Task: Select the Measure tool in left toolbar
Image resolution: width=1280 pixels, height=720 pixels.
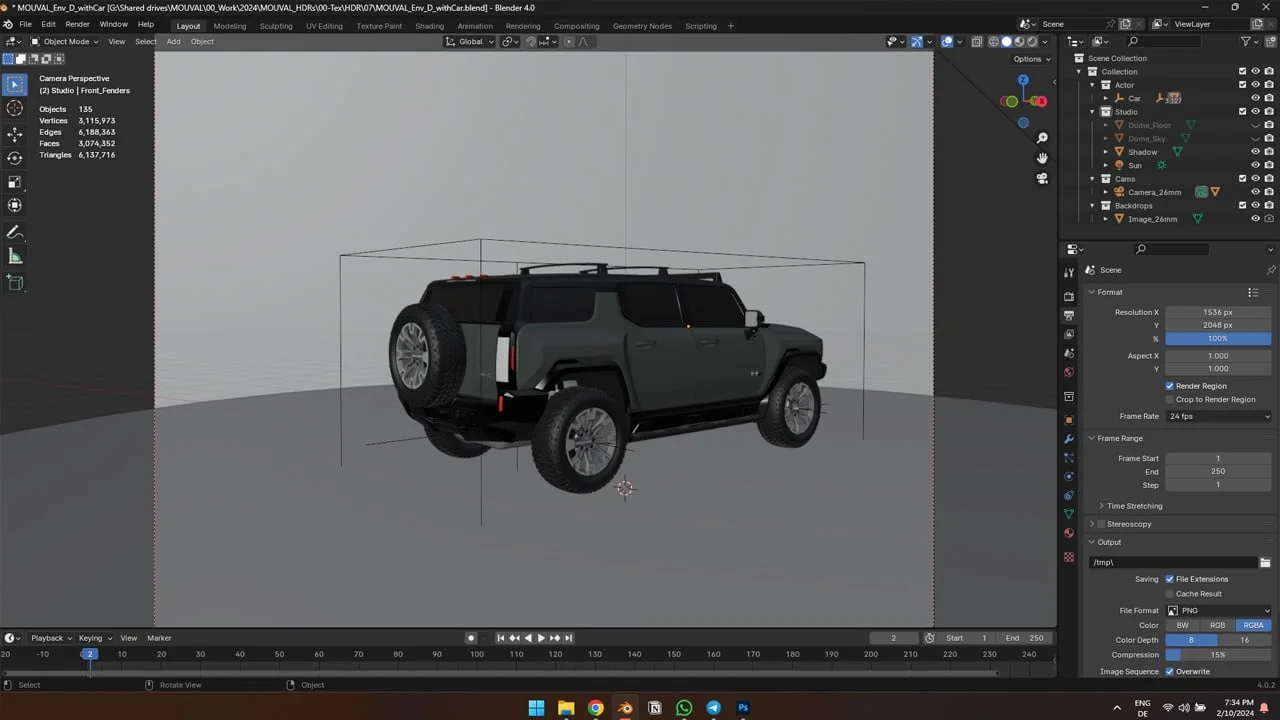Action: 14,256
